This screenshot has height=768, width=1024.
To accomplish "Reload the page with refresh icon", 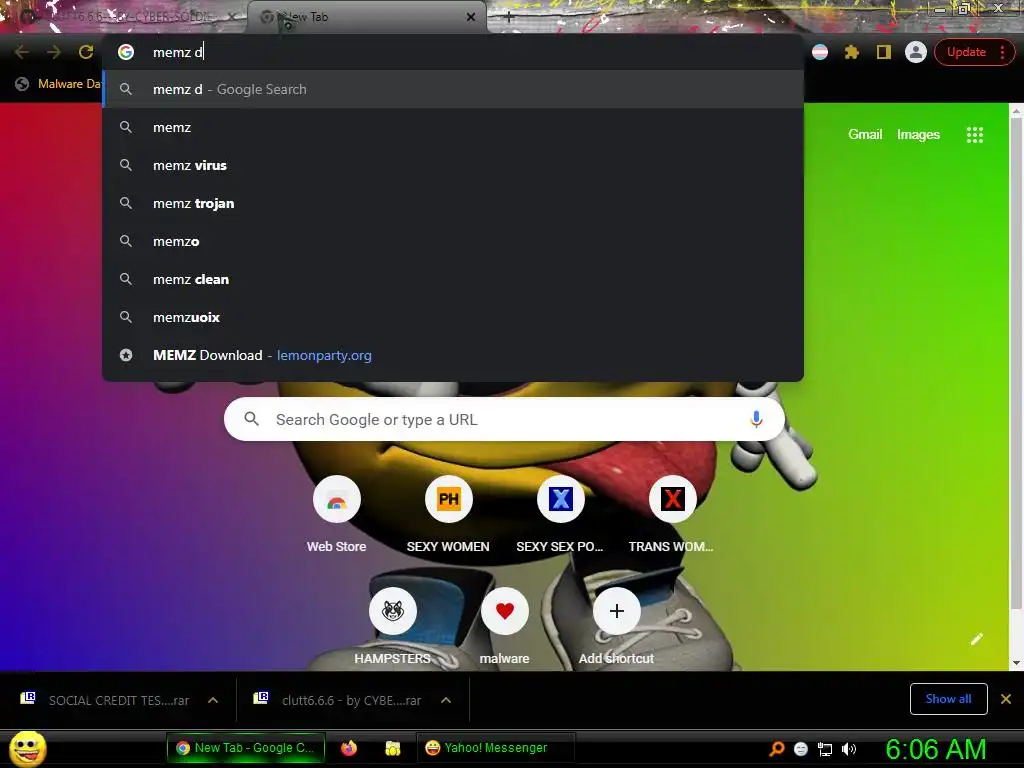I will [x=86, y=52].
